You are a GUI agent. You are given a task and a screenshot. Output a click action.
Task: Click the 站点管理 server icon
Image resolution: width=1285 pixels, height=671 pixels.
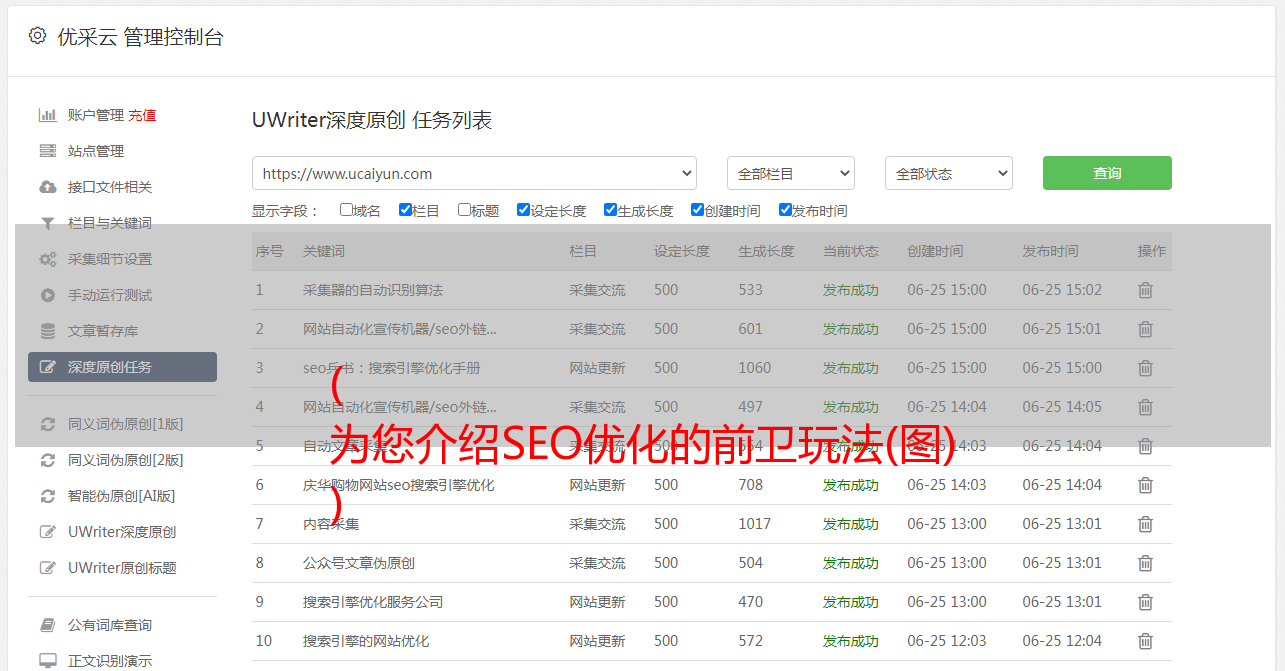tap(47, 151)
